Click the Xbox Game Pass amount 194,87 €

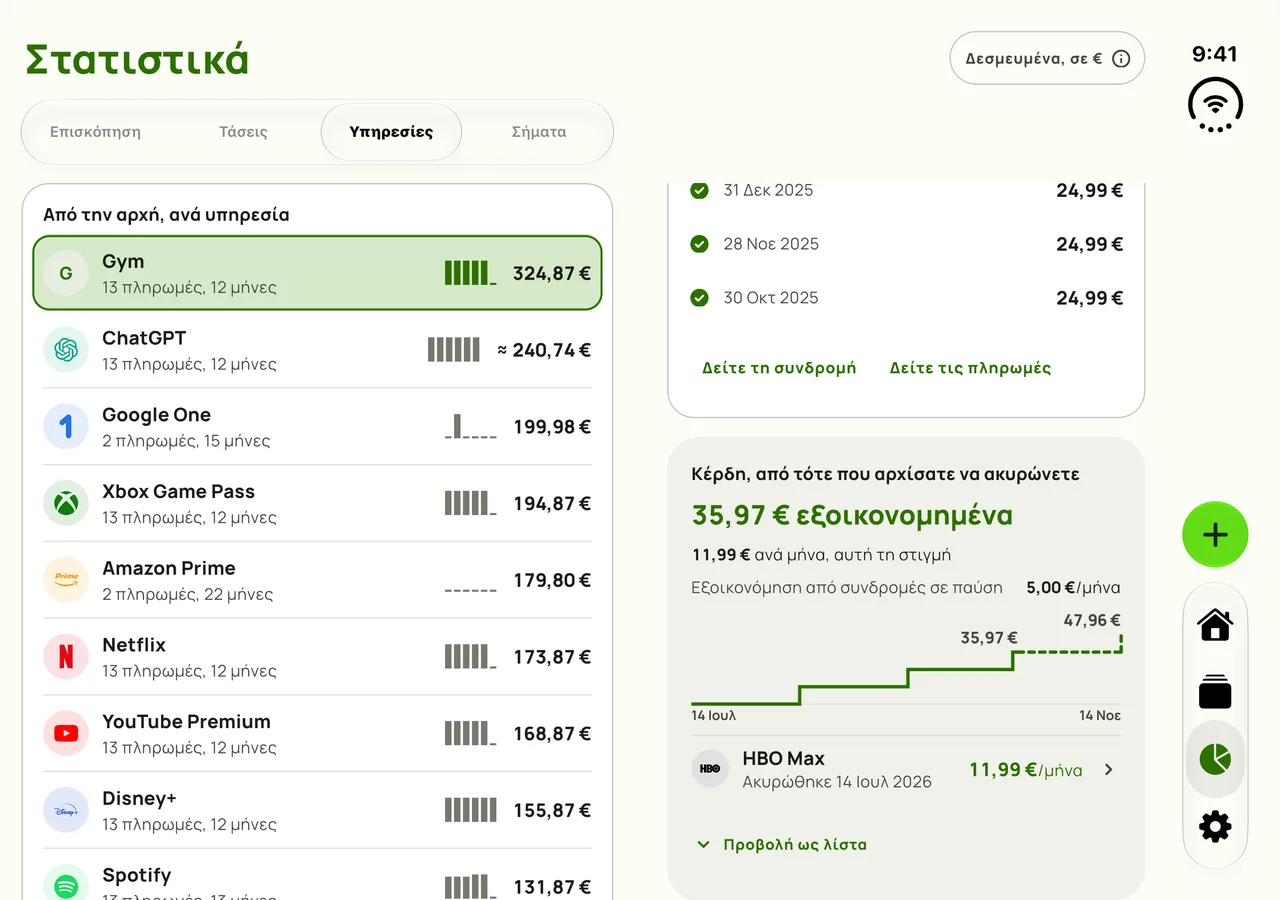click(552, 503)
